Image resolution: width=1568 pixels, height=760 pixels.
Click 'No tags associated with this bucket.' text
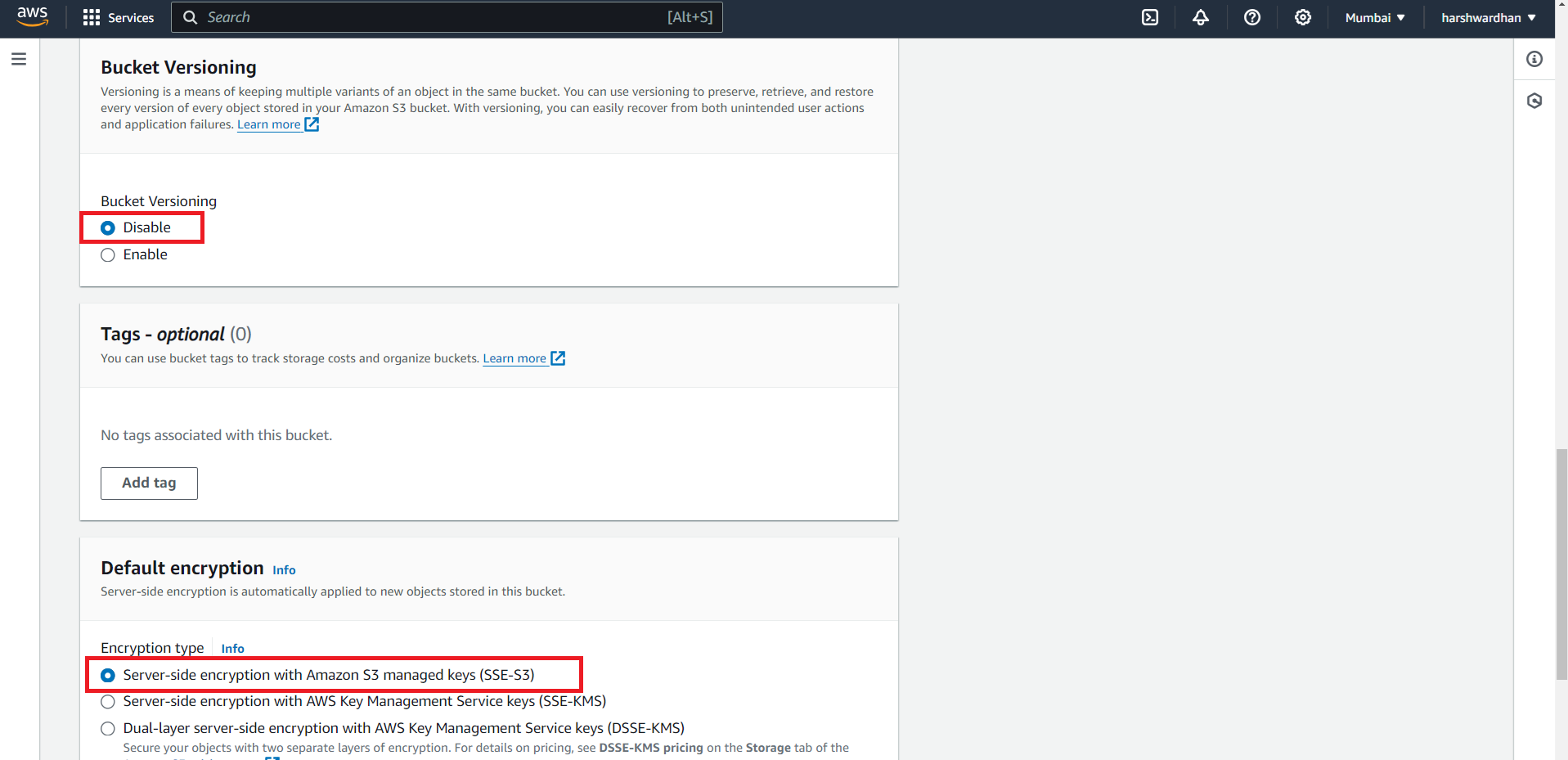pos(217,435)
